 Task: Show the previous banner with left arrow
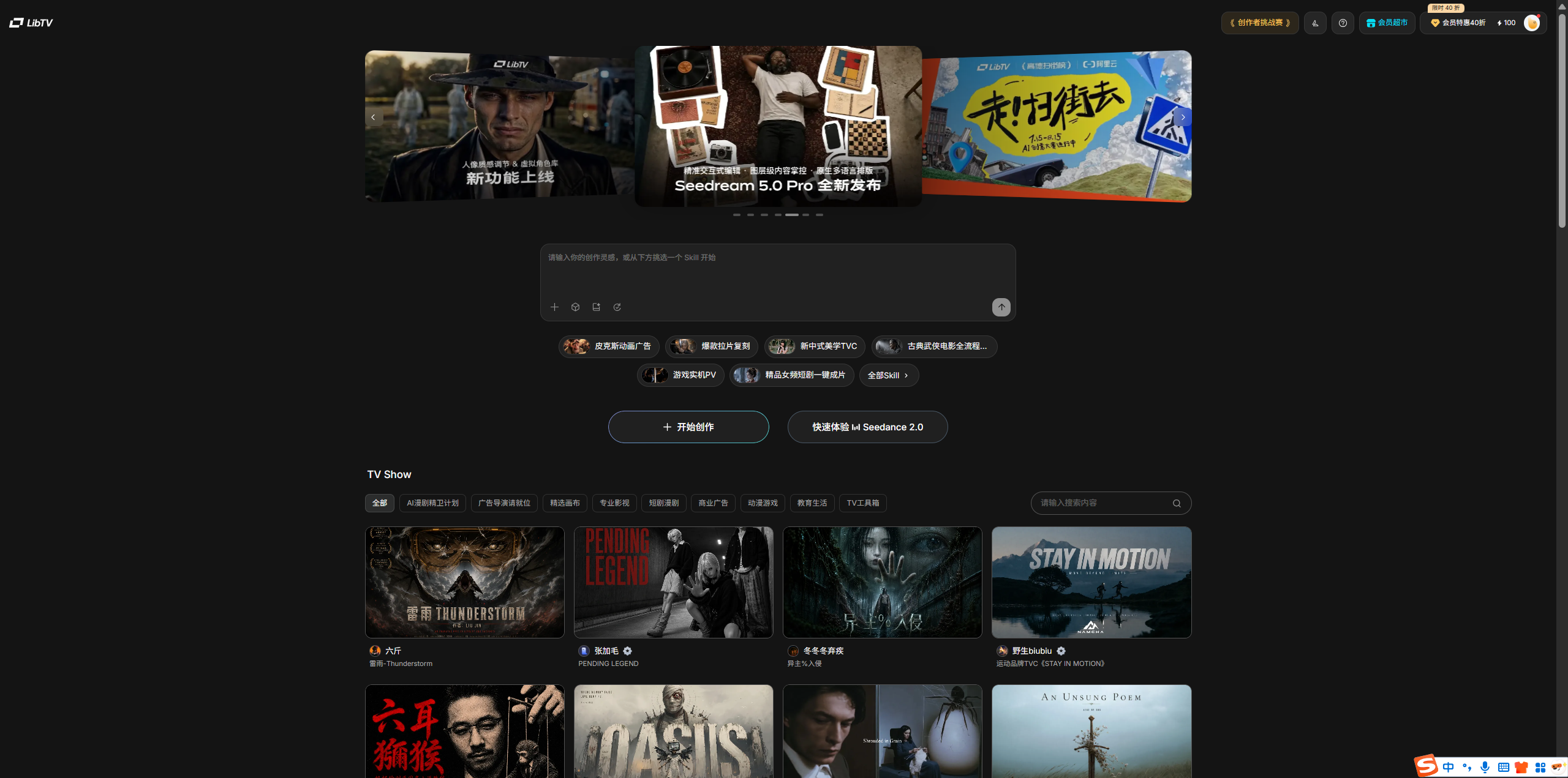[373, 117]
